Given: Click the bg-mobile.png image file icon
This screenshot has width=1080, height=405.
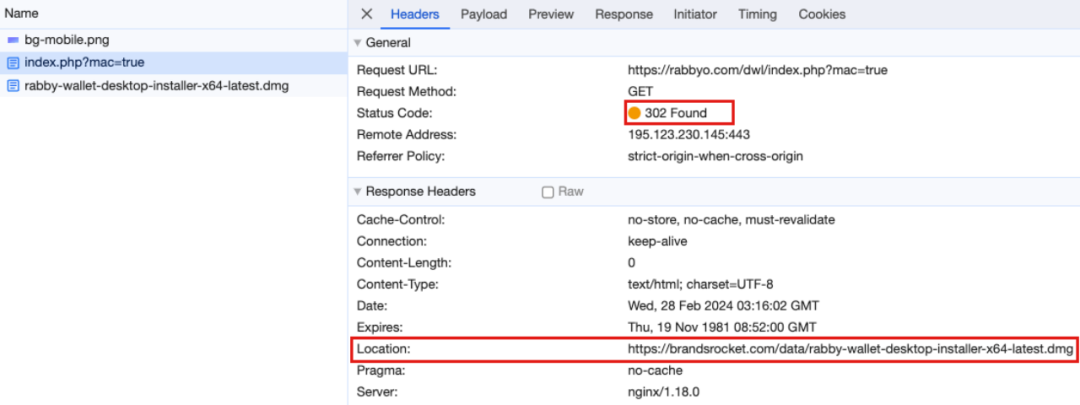Looking at the screenshot, I should (13, 40).
